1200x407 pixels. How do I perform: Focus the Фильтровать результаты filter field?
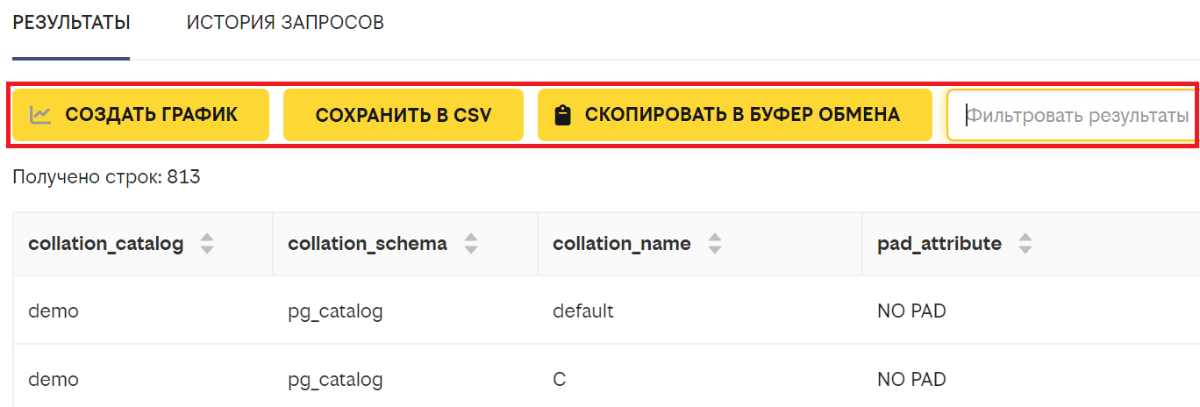(x=1071, y=115)
